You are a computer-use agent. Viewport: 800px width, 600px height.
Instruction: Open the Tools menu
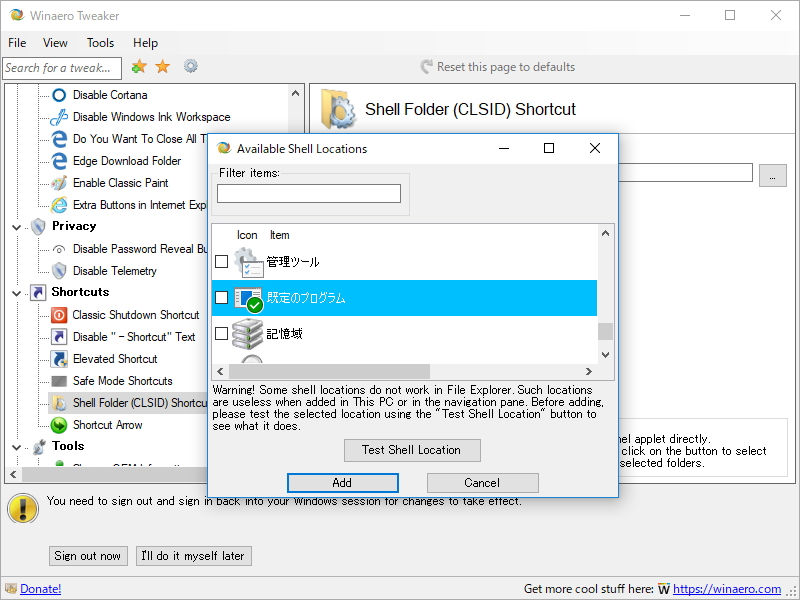pos(100,43)
